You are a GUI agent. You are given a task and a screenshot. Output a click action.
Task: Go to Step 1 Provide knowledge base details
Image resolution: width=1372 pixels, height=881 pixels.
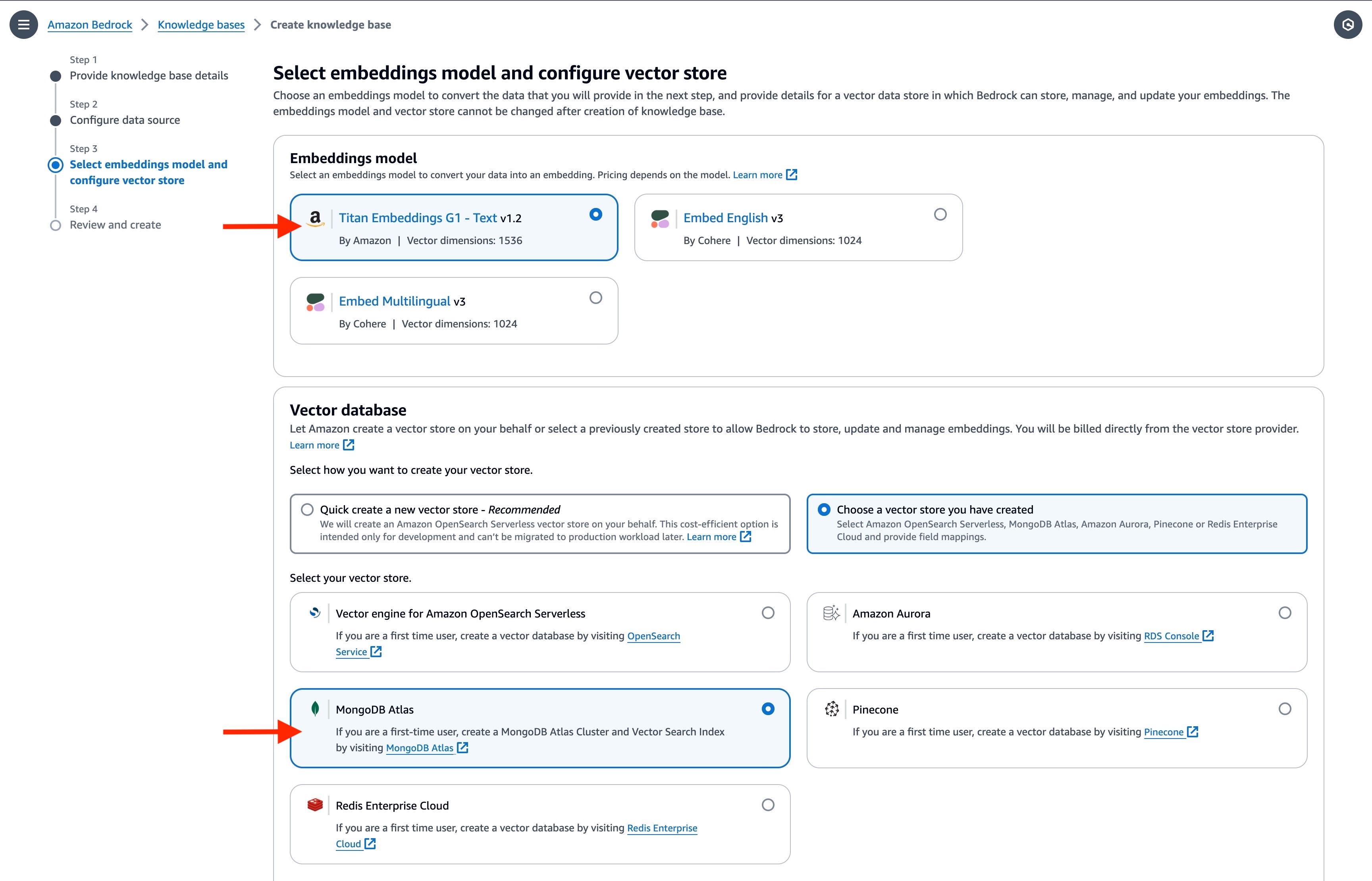[149, 75]
